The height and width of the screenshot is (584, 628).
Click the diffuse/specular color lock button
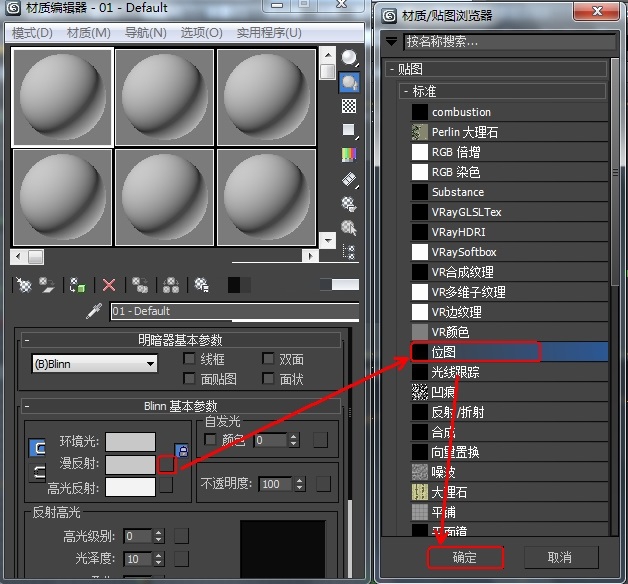pos(38,473)
